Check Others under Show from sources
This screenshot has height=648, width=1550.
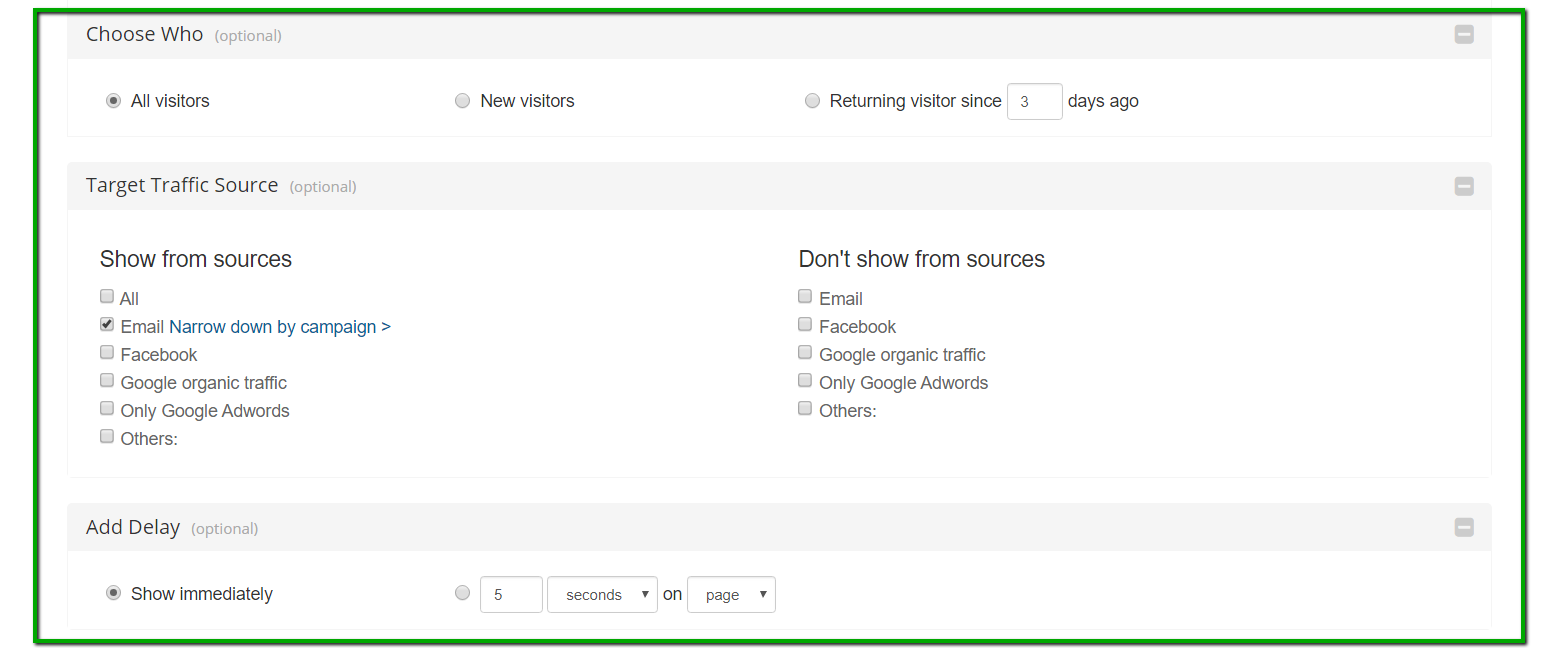[x=107, y=437]
